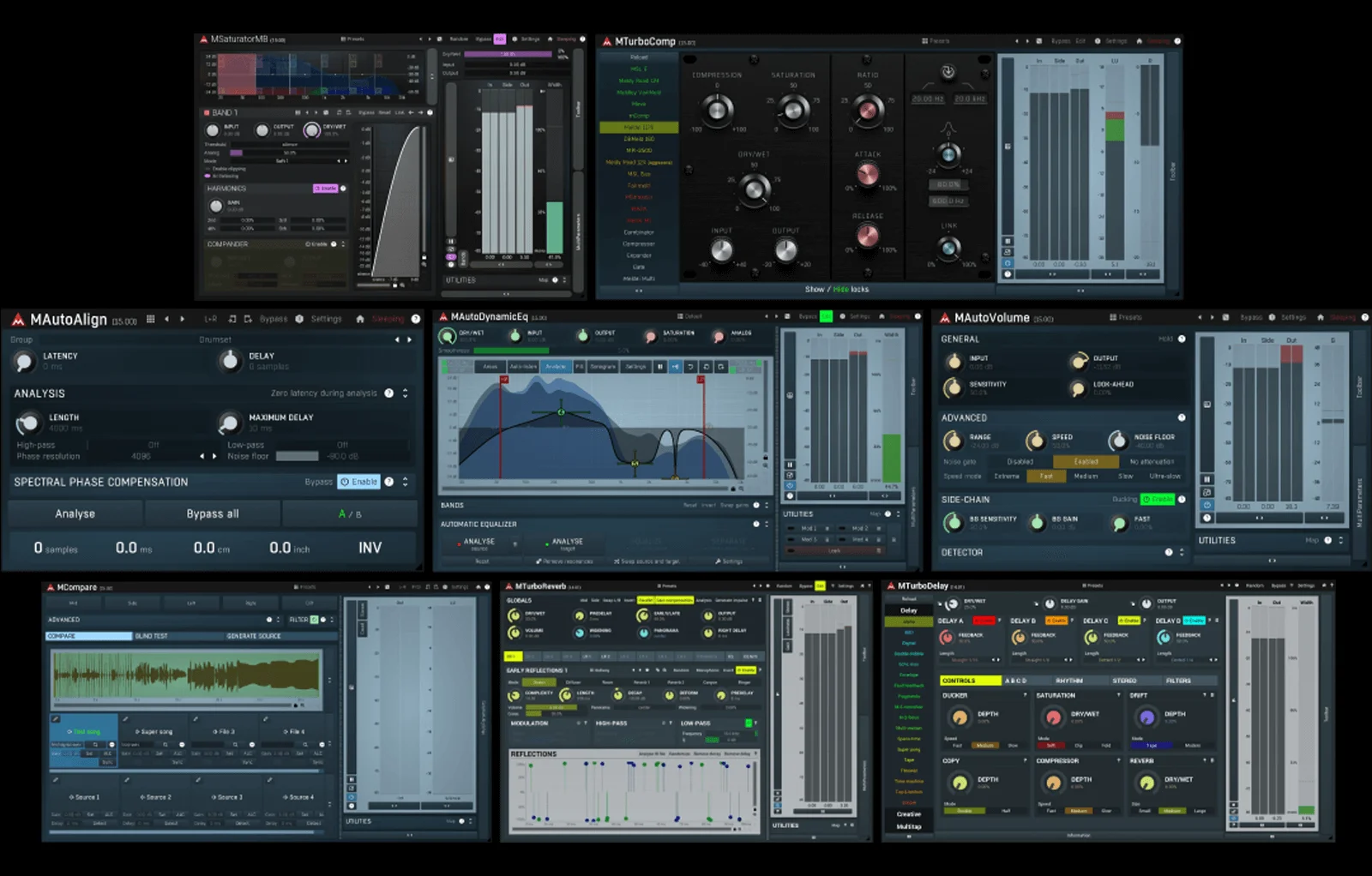Adjust the LATENCY knob in MAutoAlign

tap(24, 361)
